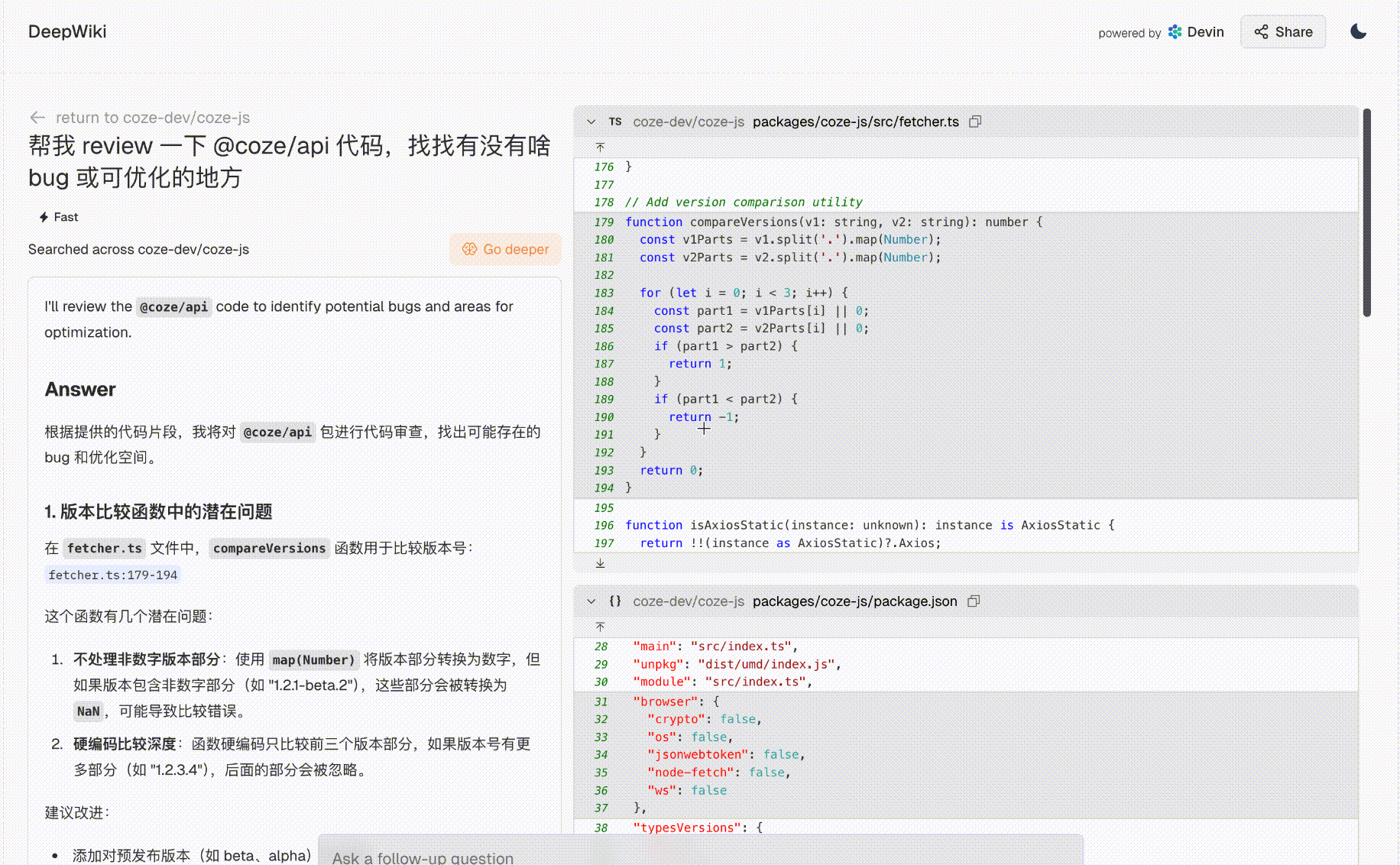Image resolution: width=1400 pixels, height=865 pixels.
Task: Click the back arrow icon
Action: [x=37, y=117]
